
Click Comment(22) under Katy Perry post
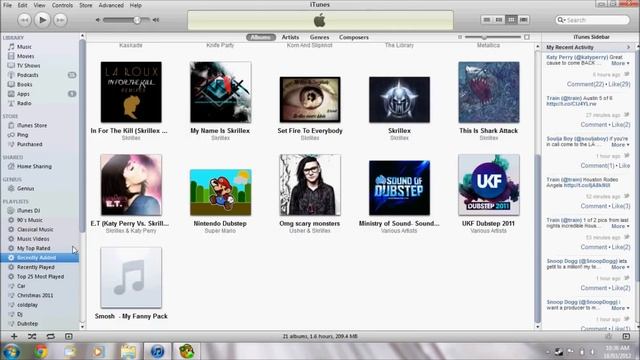tap(585, 84)
